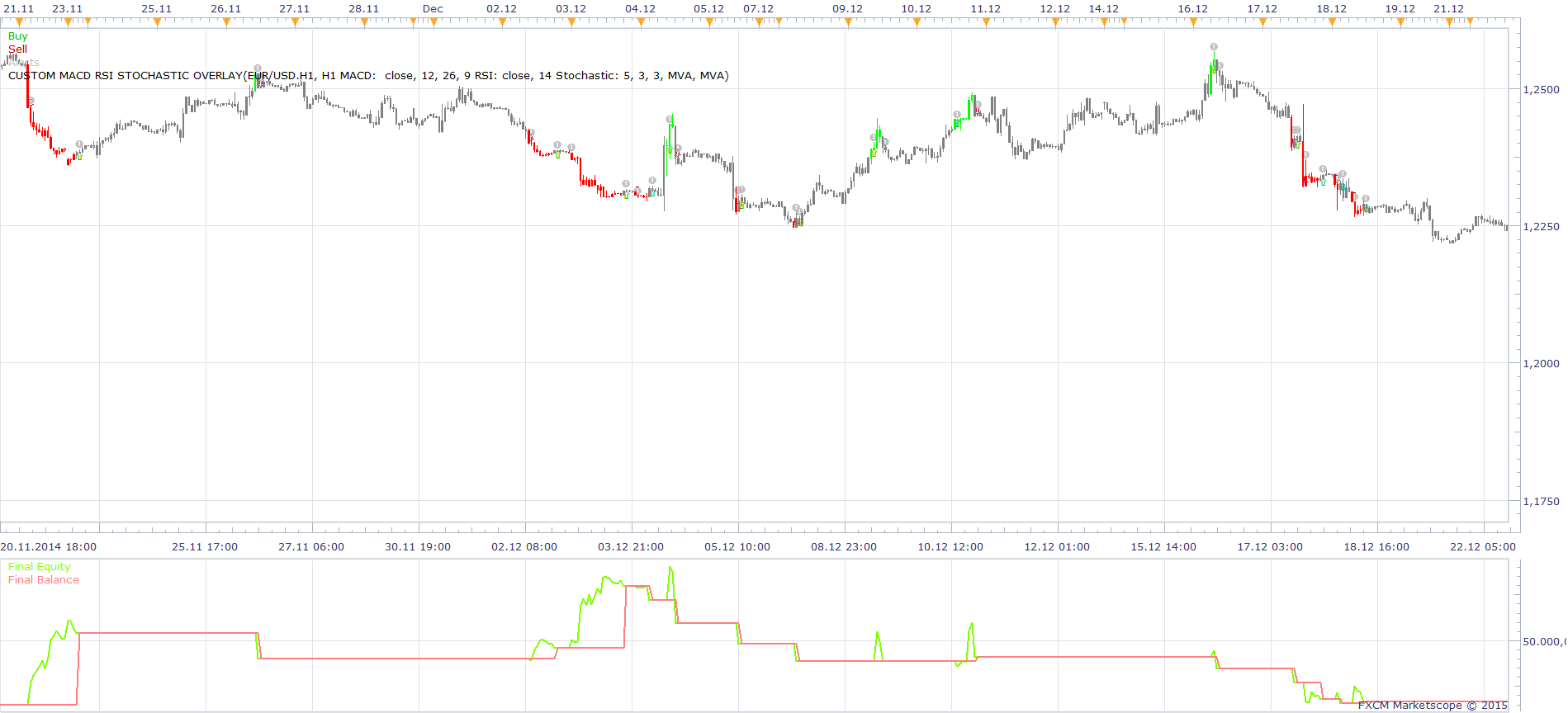Image resolution: width=1568 pixels, height=713 pixels.
Task: Click the orange day marker under 09.12
Action: (848, 22)
